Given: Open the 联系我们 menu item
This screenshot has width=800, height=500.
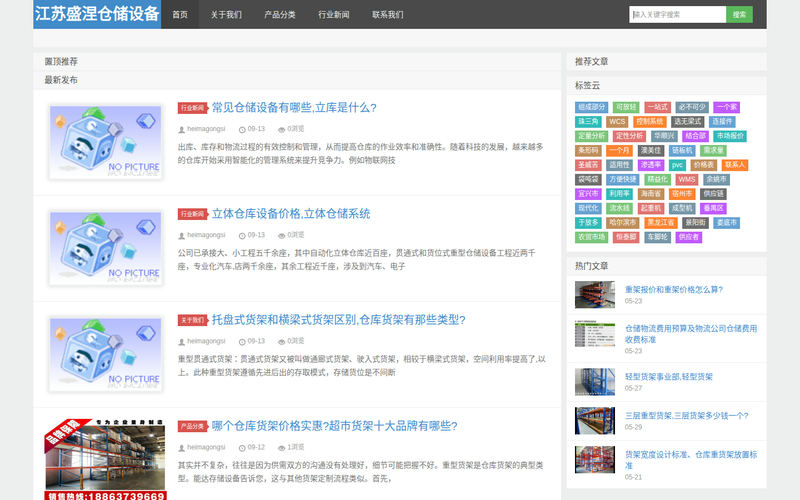Looking at the screenshot, I should coord(388,14).
